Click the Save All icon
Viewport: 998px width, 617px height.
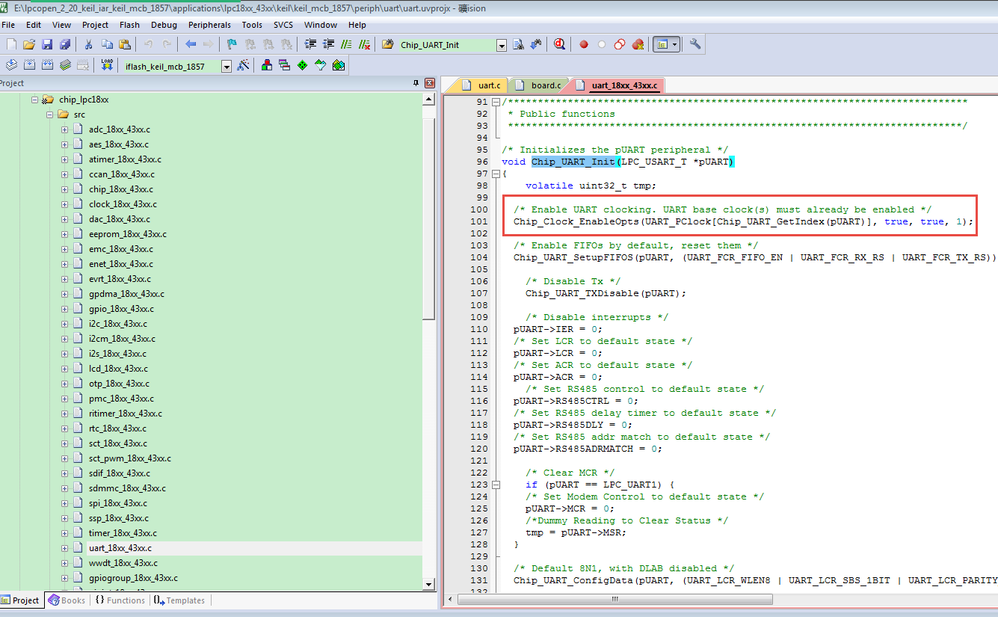tap(65, 45)
